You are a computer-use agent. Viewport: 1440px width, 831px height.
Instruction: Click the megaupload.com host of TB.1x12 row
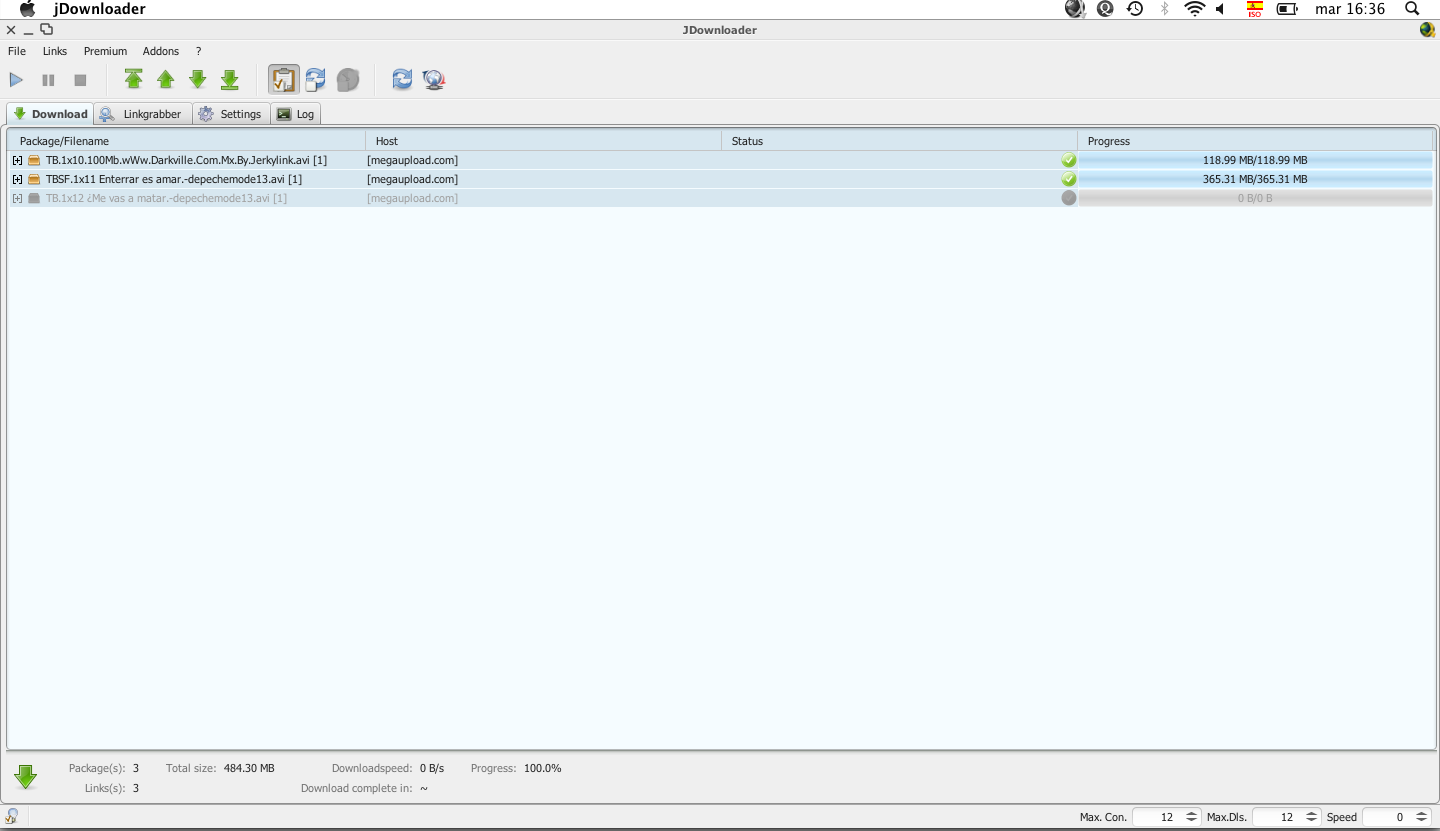(x=413, y=198)
